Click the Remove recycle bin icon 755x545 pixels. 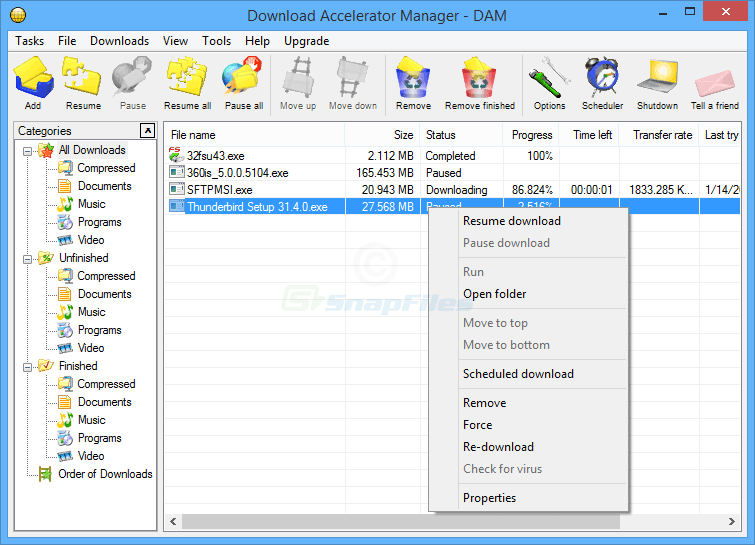click(413, 77)
